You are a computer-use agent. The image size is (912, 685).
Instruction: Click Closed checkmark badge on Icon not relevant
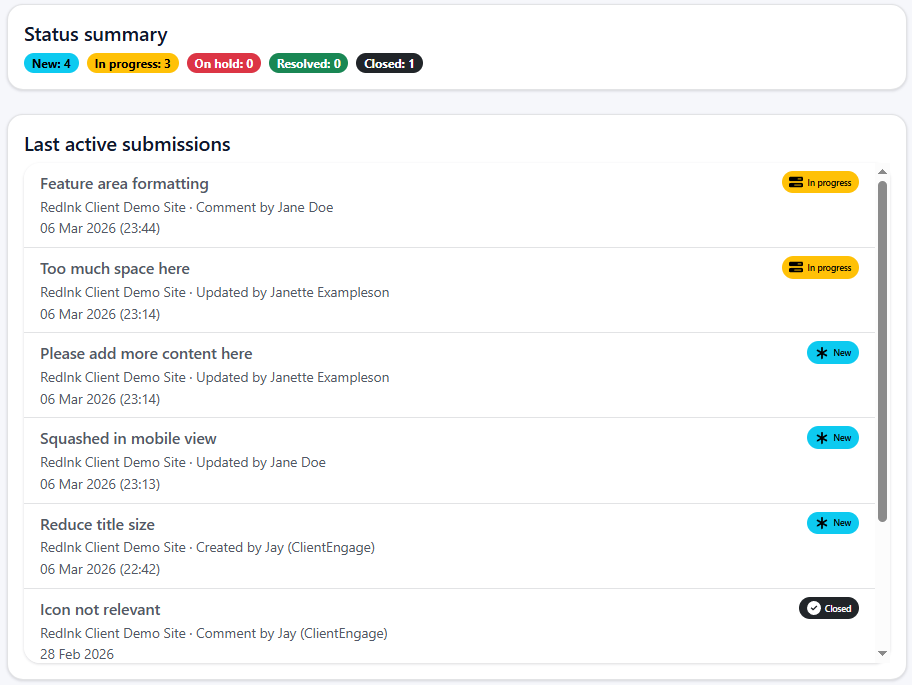coord(828,608)
